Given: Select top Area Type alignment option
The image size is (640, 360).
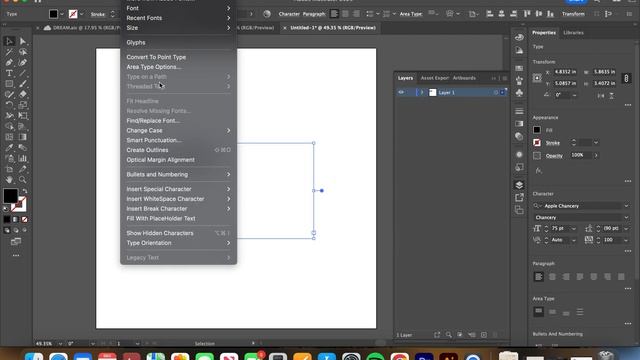Looking at the screenshot, I should point(538,312).
